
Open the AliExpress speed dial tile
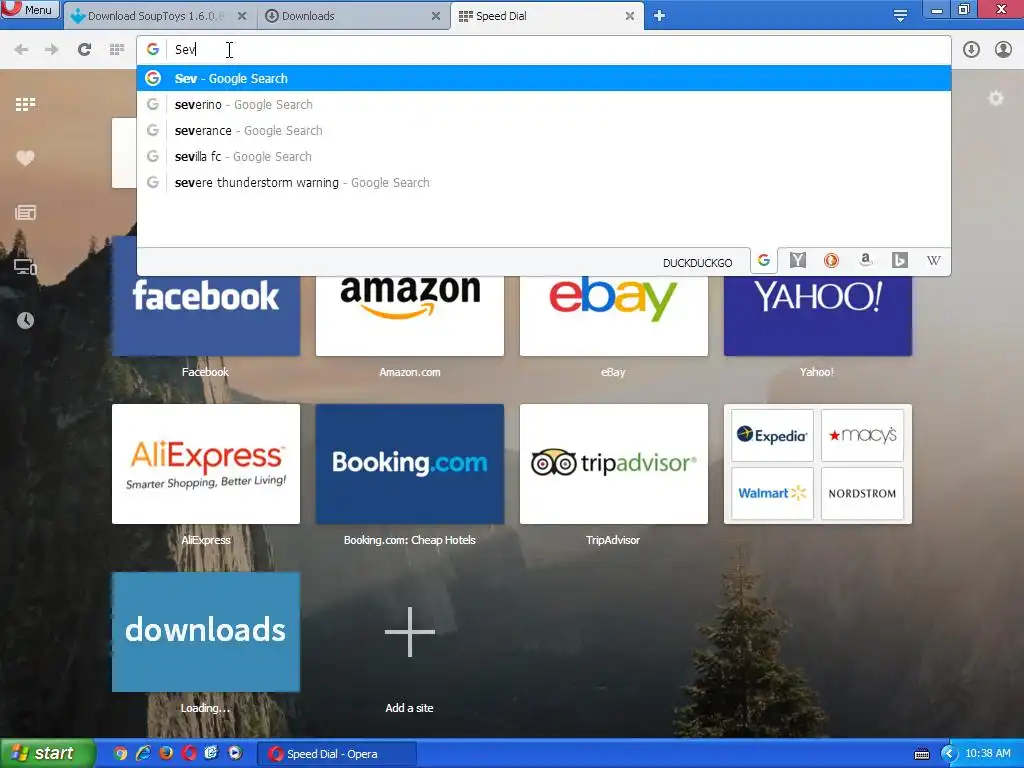coord(206,464)
